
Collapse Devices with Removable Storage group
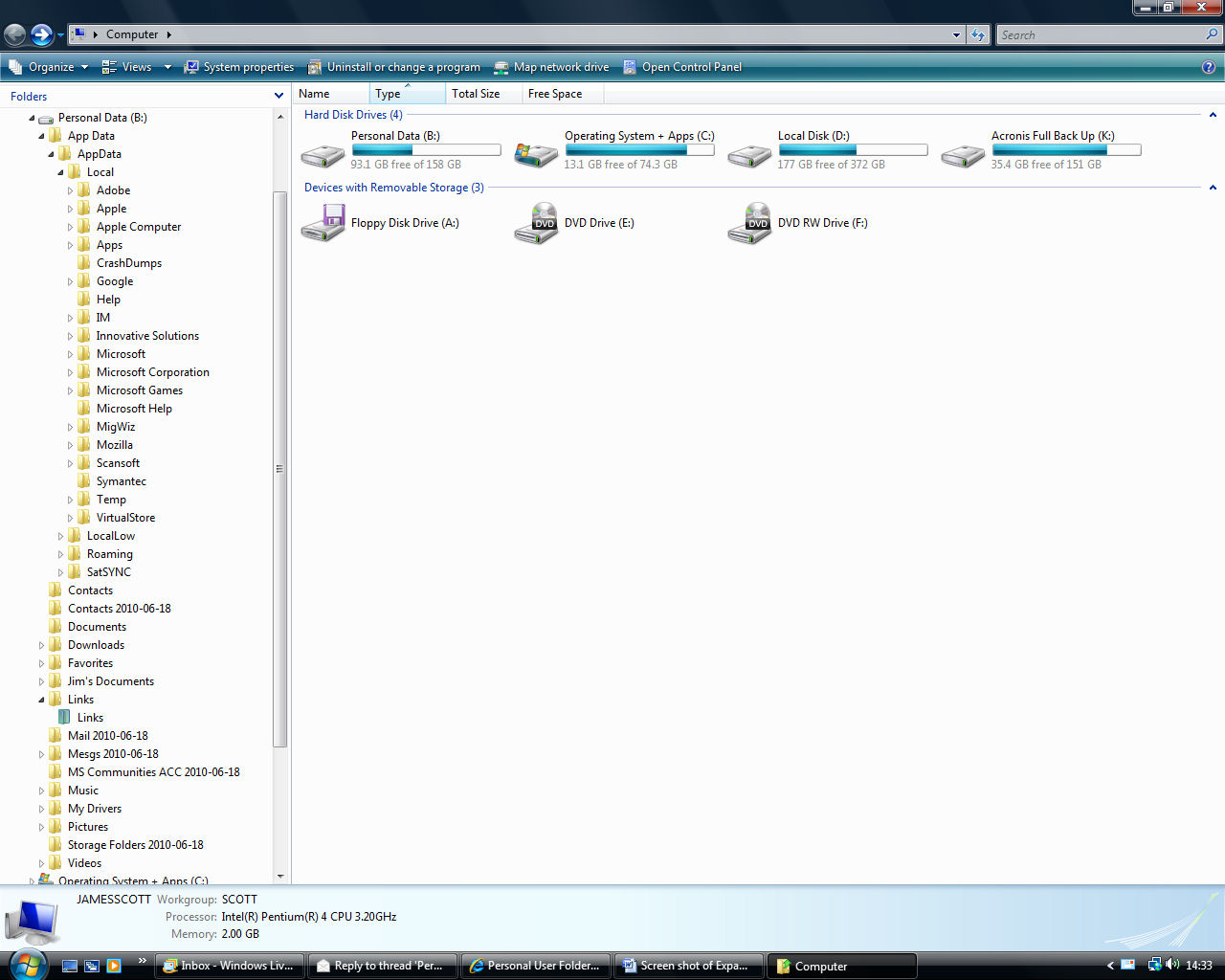[1213, 188]
